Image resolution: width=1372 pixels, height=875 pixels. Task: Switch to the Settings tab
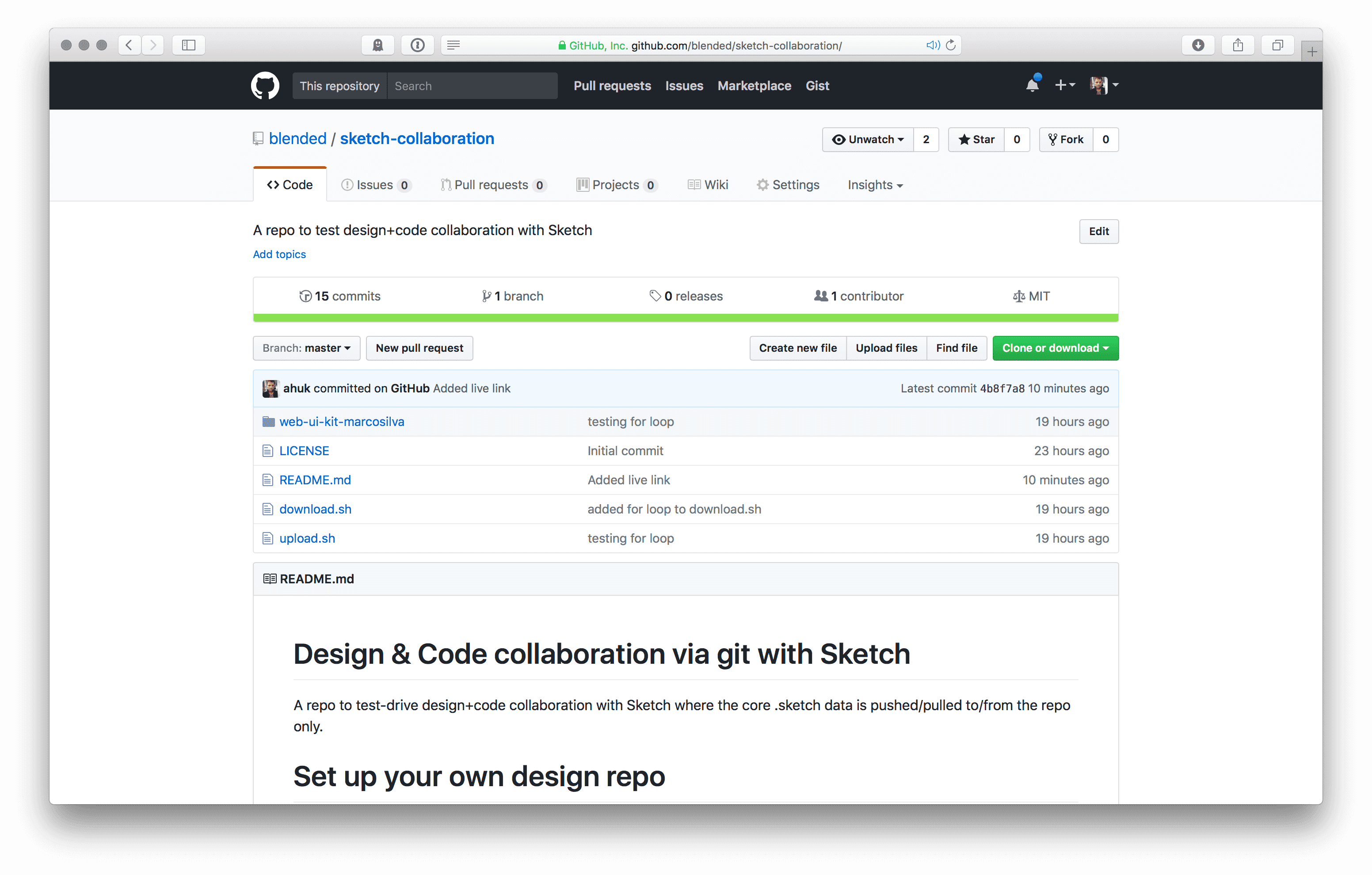point(788,185)
